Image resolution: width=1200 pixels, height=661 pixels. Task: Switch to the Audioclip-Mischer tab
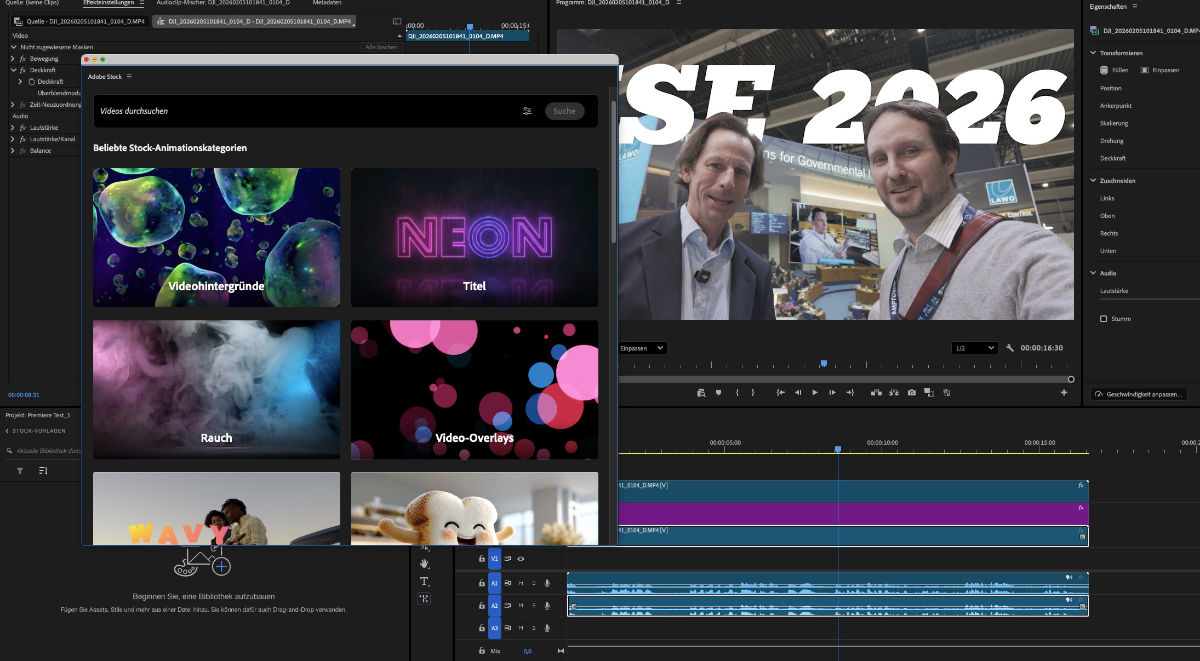(x=223, y=3)
